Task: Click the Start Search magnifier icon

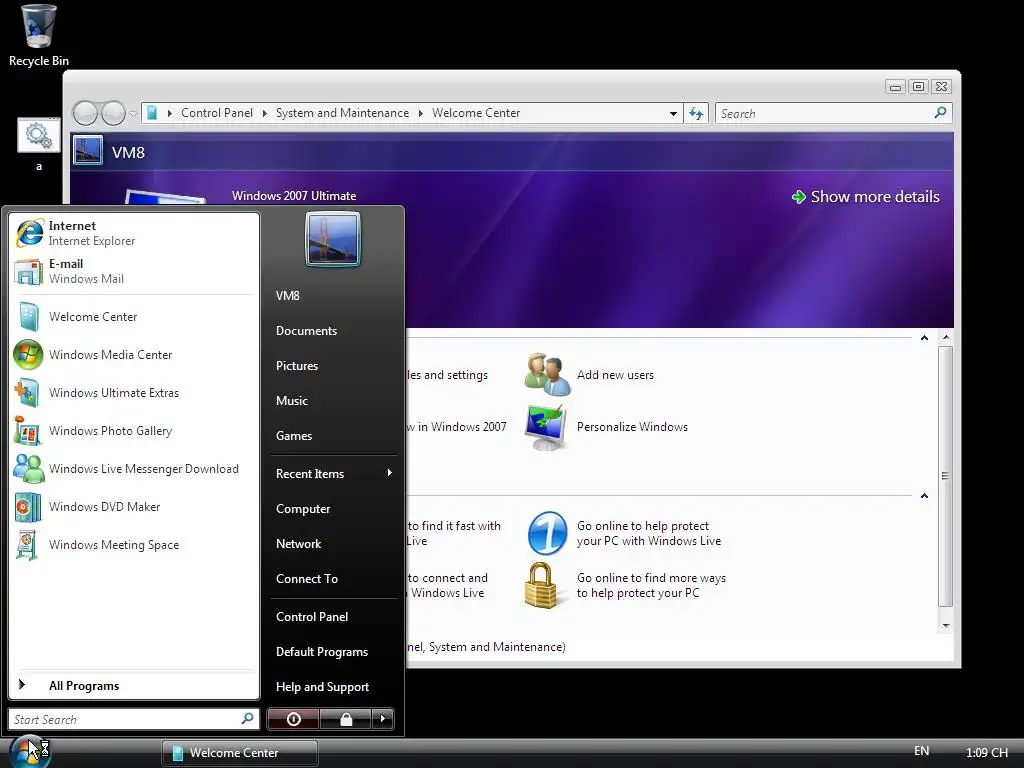Action: pyautogui.click(x=248, y=718)
